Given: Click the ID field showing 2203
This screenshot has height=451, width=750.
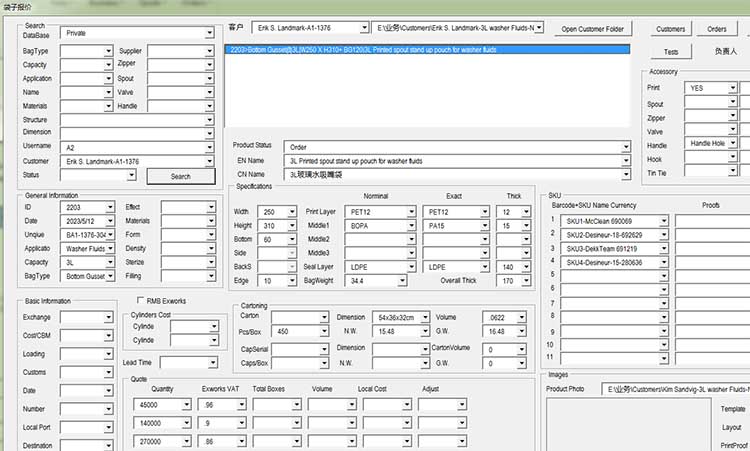Looking at the screenshot, I should [x=88, y=207].
